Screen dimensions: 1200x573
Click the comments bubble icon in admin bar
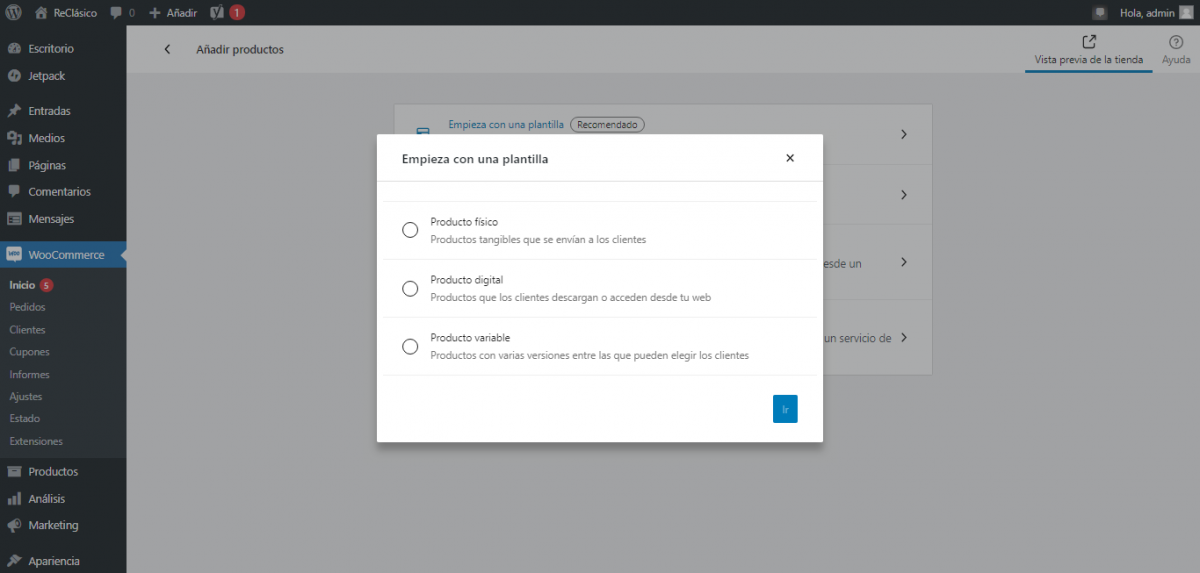(x=116, y=13)
